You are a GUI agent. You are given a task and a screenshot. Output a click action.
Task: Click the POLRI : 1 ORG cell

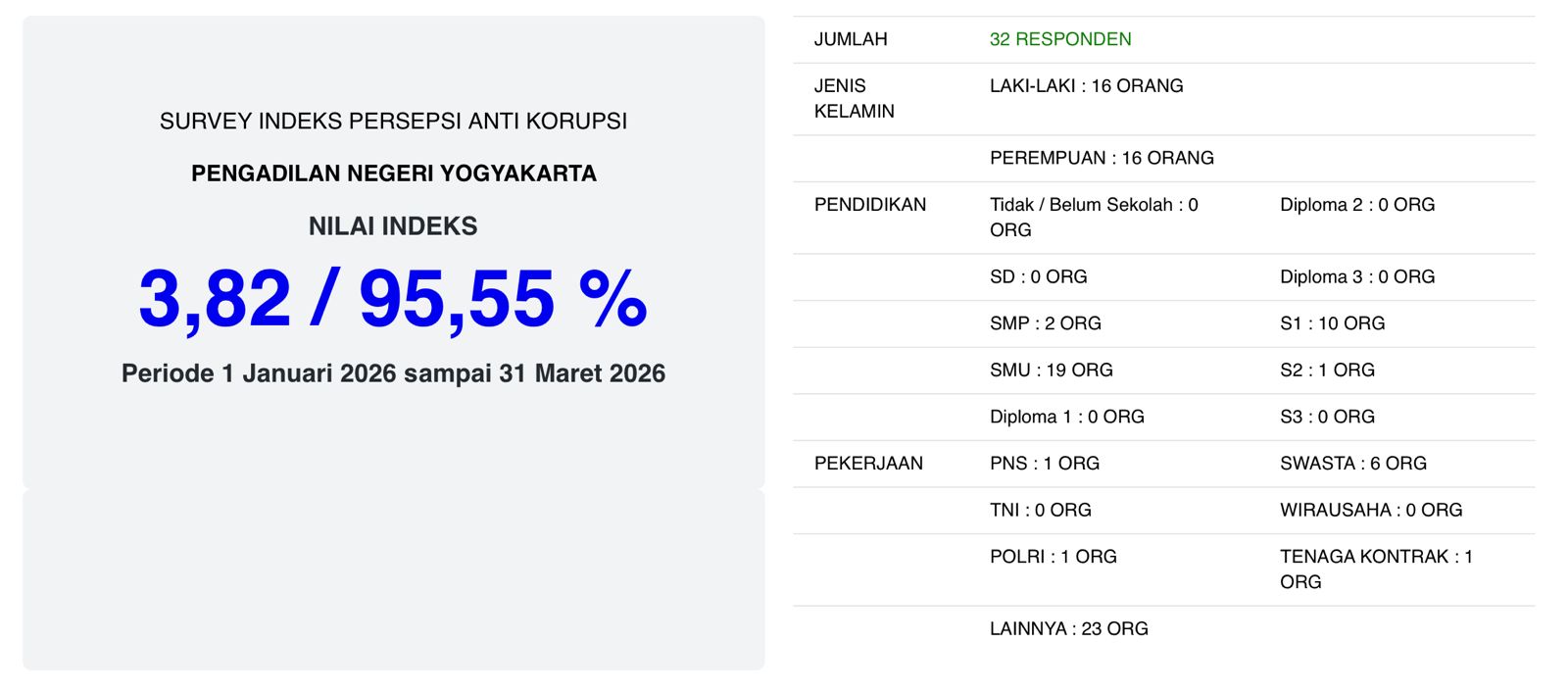[1053, 557]
